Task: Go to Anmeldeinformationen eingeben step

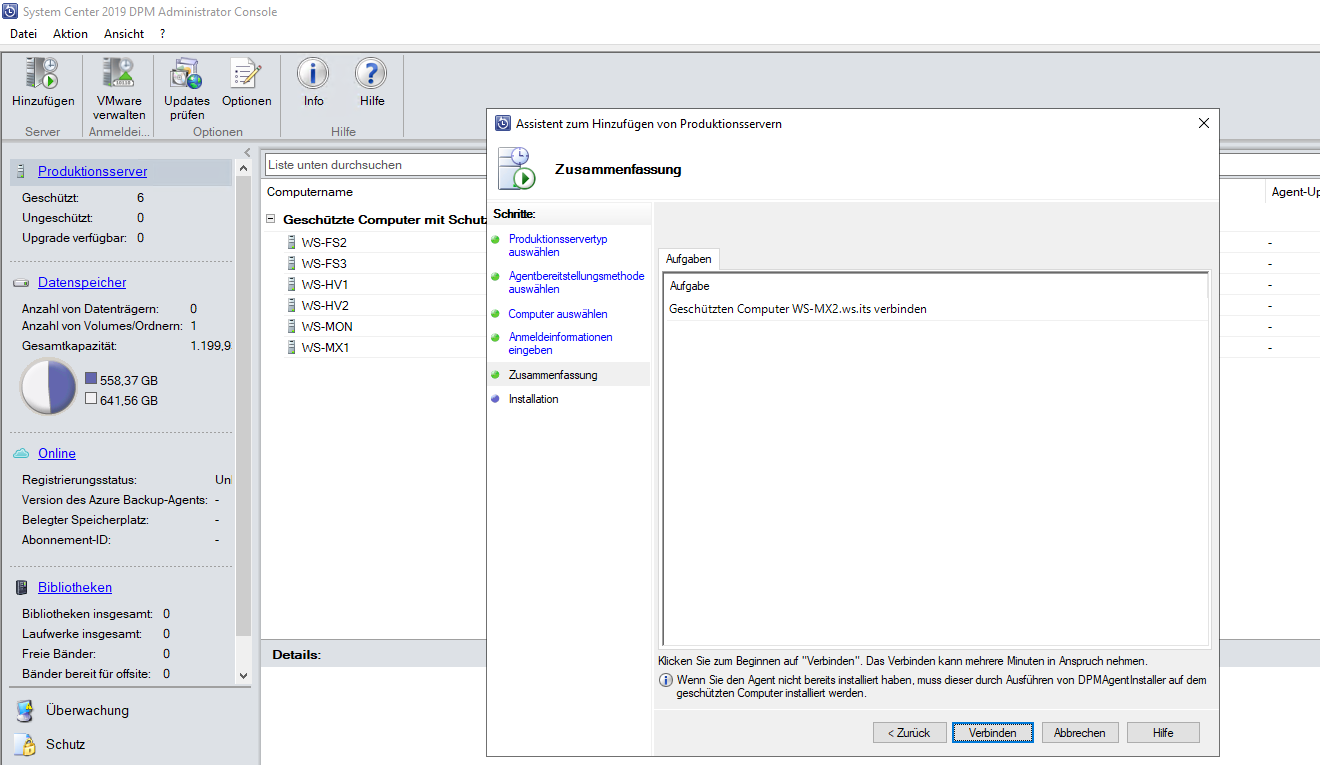Action: (x=560, y=344)
